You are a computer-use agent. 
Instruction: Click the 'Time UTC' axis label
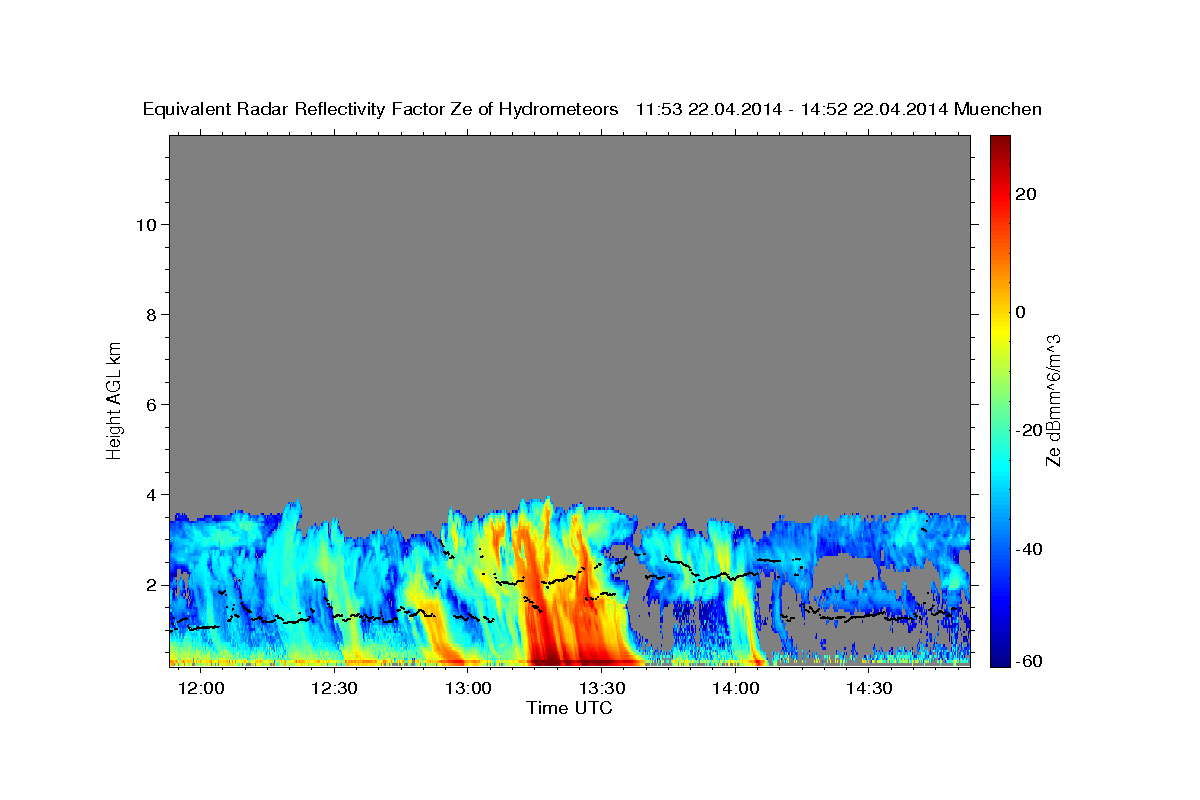tap(569, 708)
